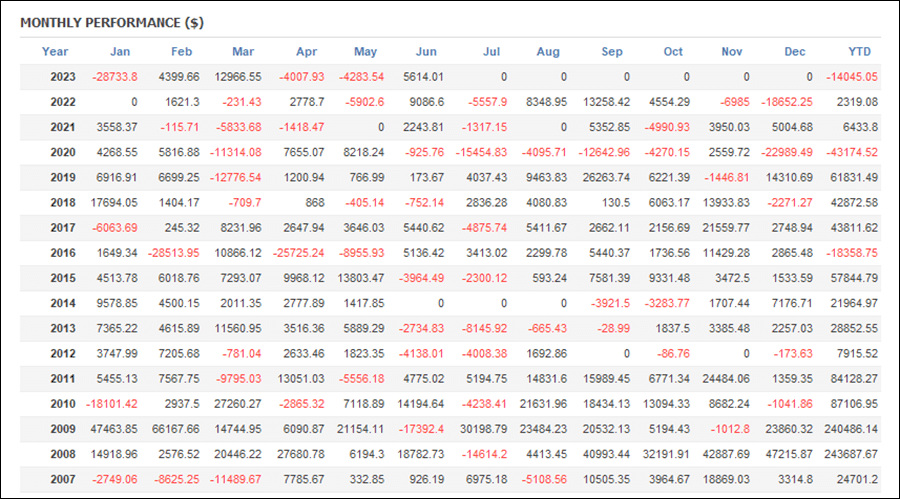Click the Year column header

(55, 52)
